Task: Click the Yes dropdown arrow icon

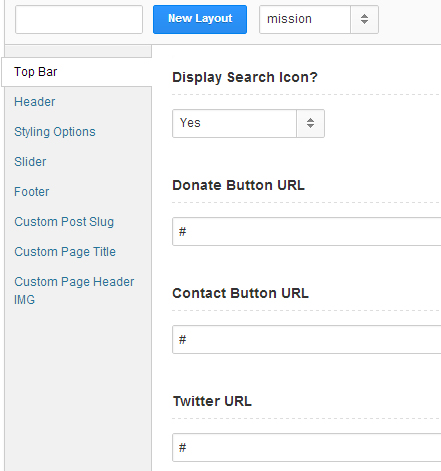Action: pyautogui.click(x=310, y=123)
